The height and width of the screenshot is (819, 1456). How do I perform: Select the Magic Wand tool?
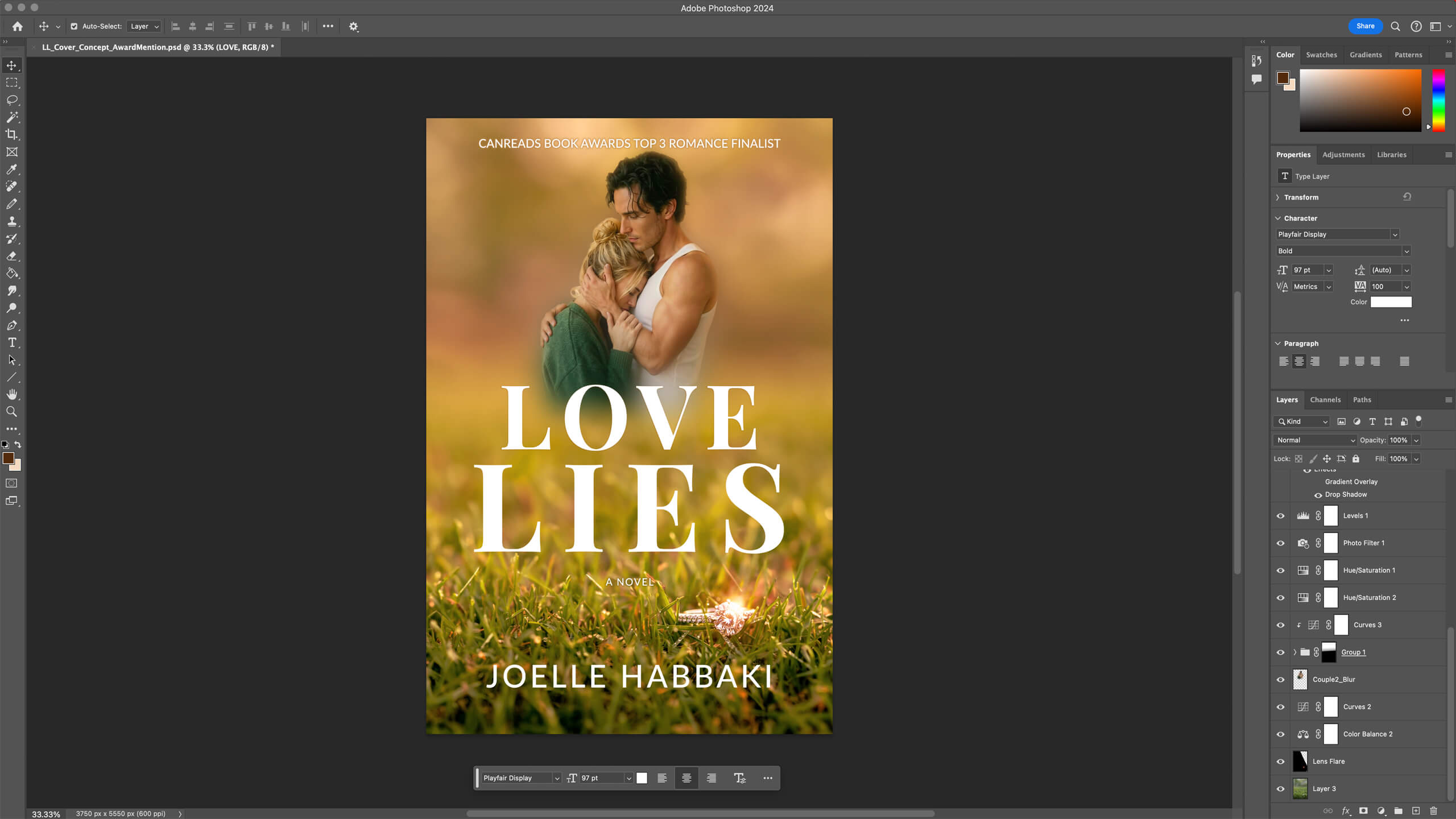11,117
